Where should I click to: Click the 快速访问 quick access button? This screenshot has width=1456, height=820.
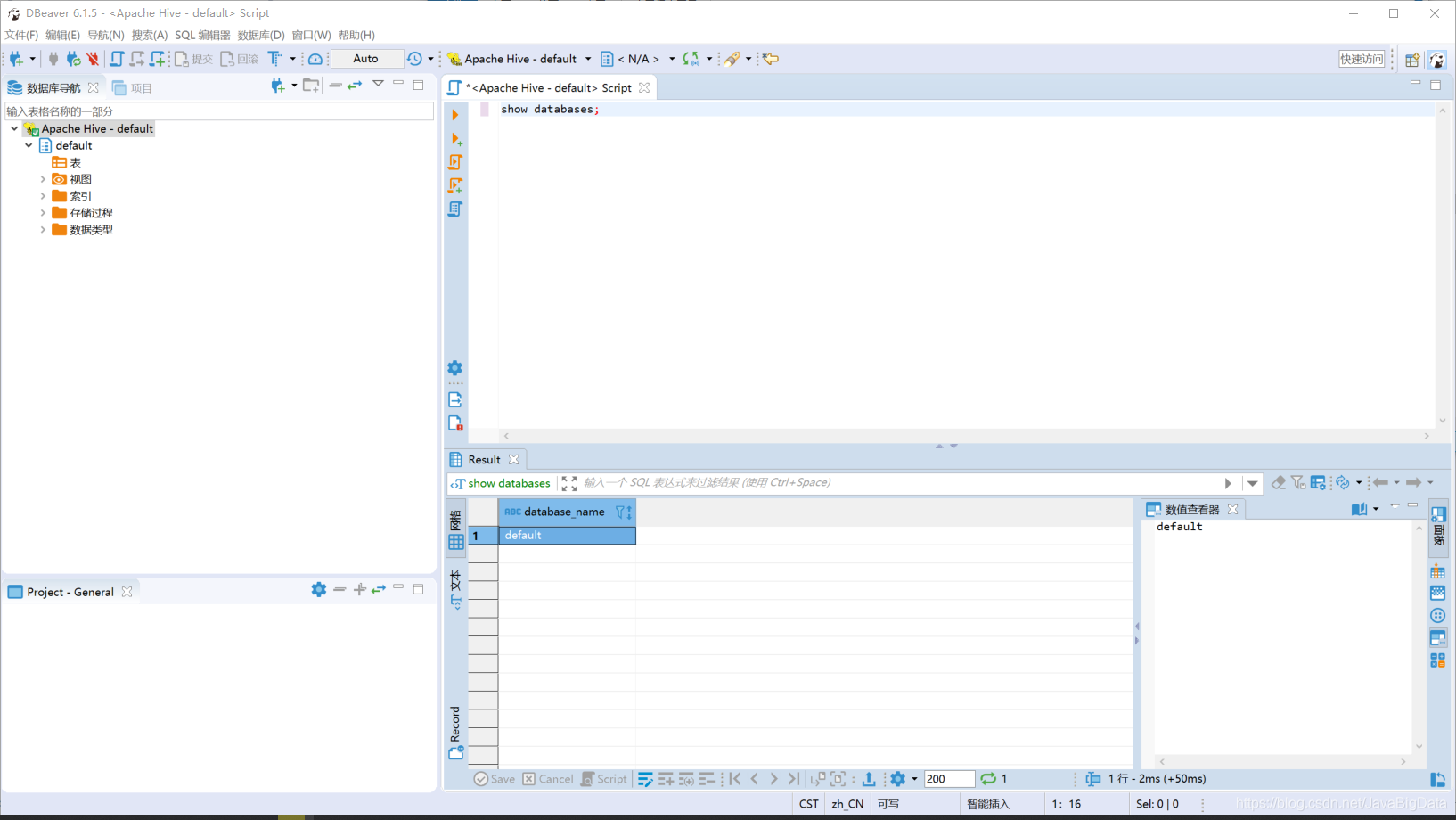coord(1362,59)
